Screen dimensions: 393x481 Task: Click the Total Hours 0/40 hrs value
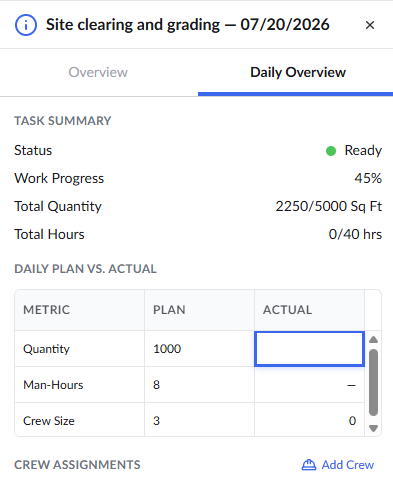pyautogui.click(x=355, y=234)
